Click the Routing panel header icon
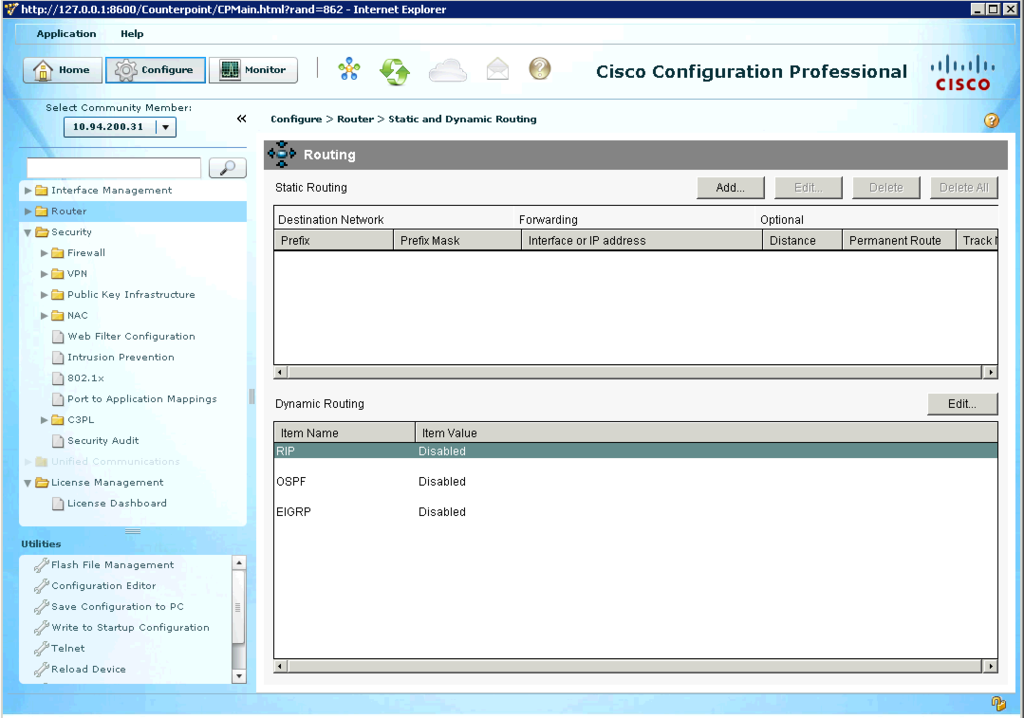Image resolution: width=1024 pixels, height=718 pixels. click(281, 154)
